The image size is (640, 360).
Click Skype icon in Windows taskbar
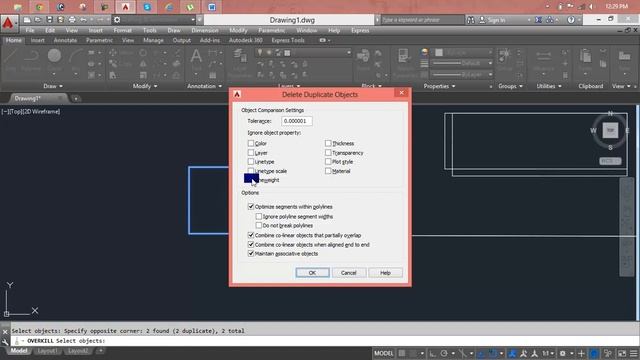point(147,7)
